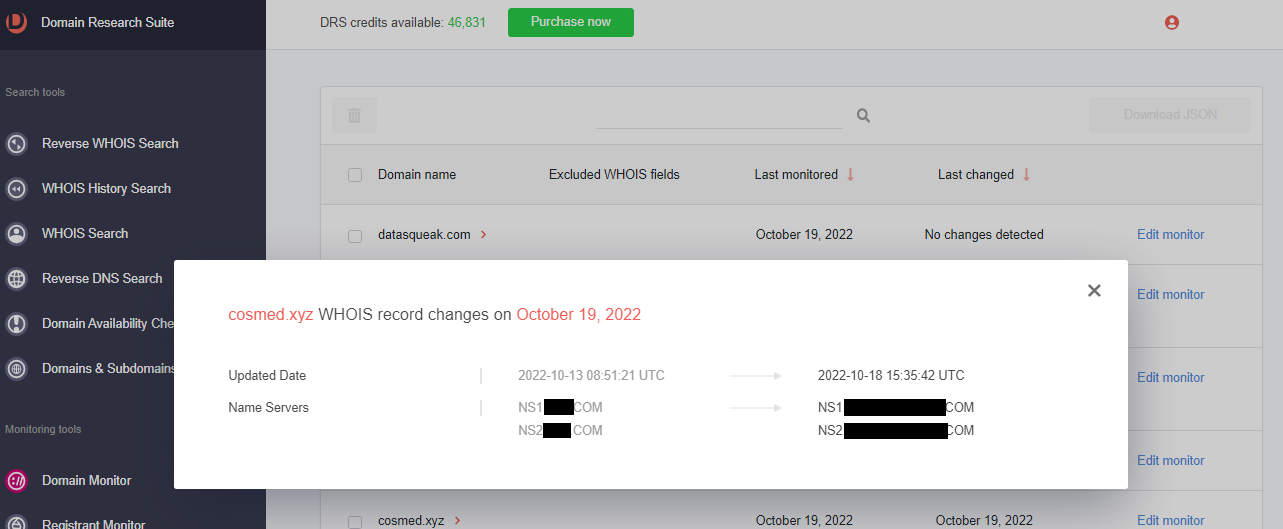
Task: Click the cosmed.xyz link in dialog title
Action: click(x=271, y=314)
